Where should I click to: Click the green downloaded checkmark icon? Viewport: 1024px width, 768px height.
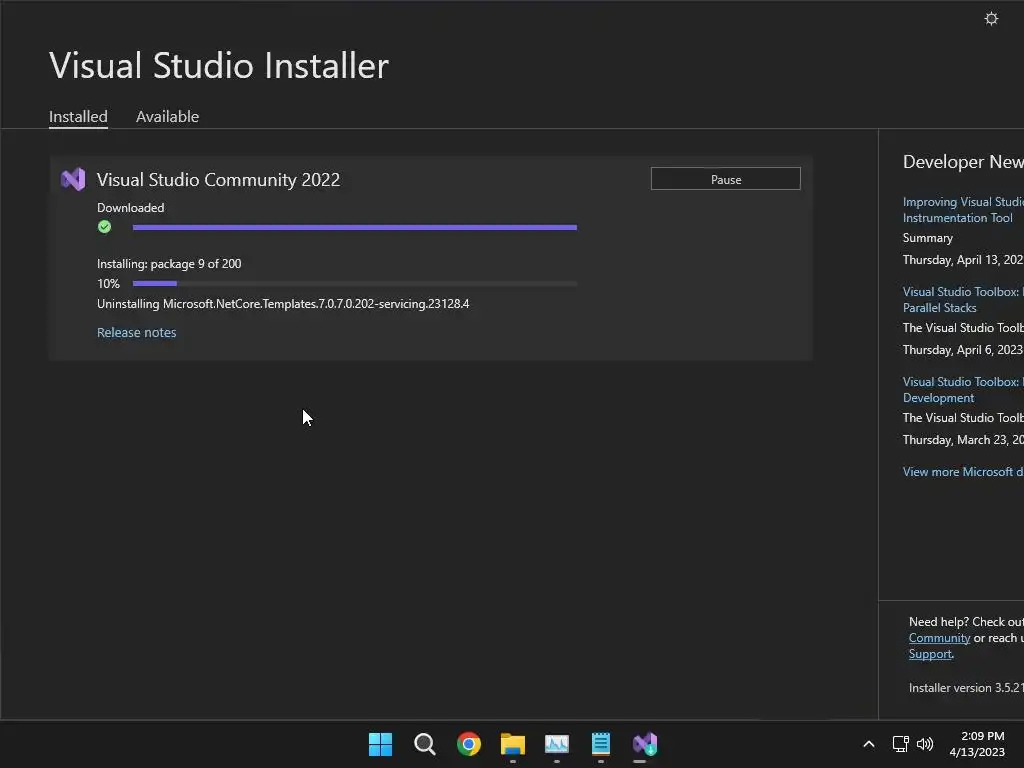[104, 227]
